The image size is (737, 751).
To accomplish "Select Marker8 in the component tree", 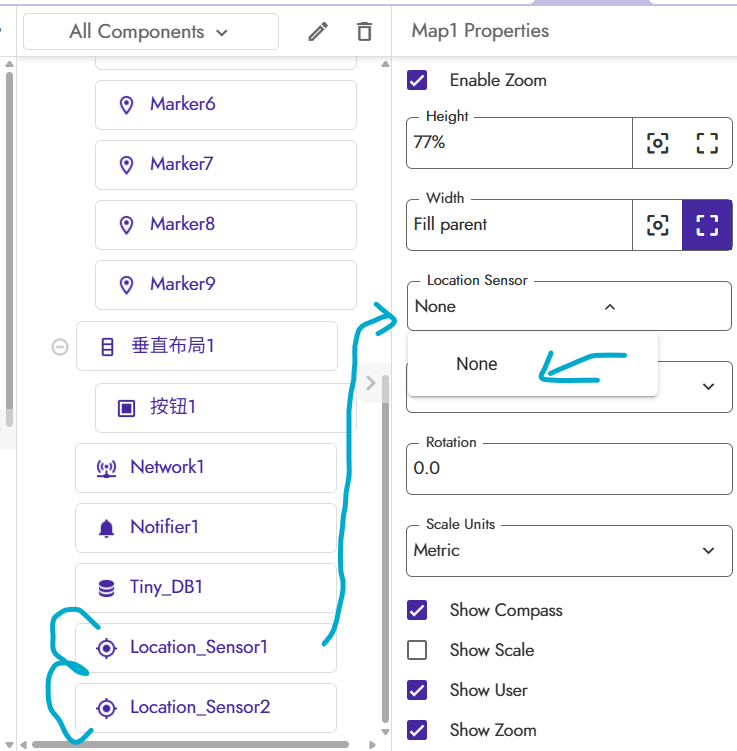I will [x=182, y=224].
